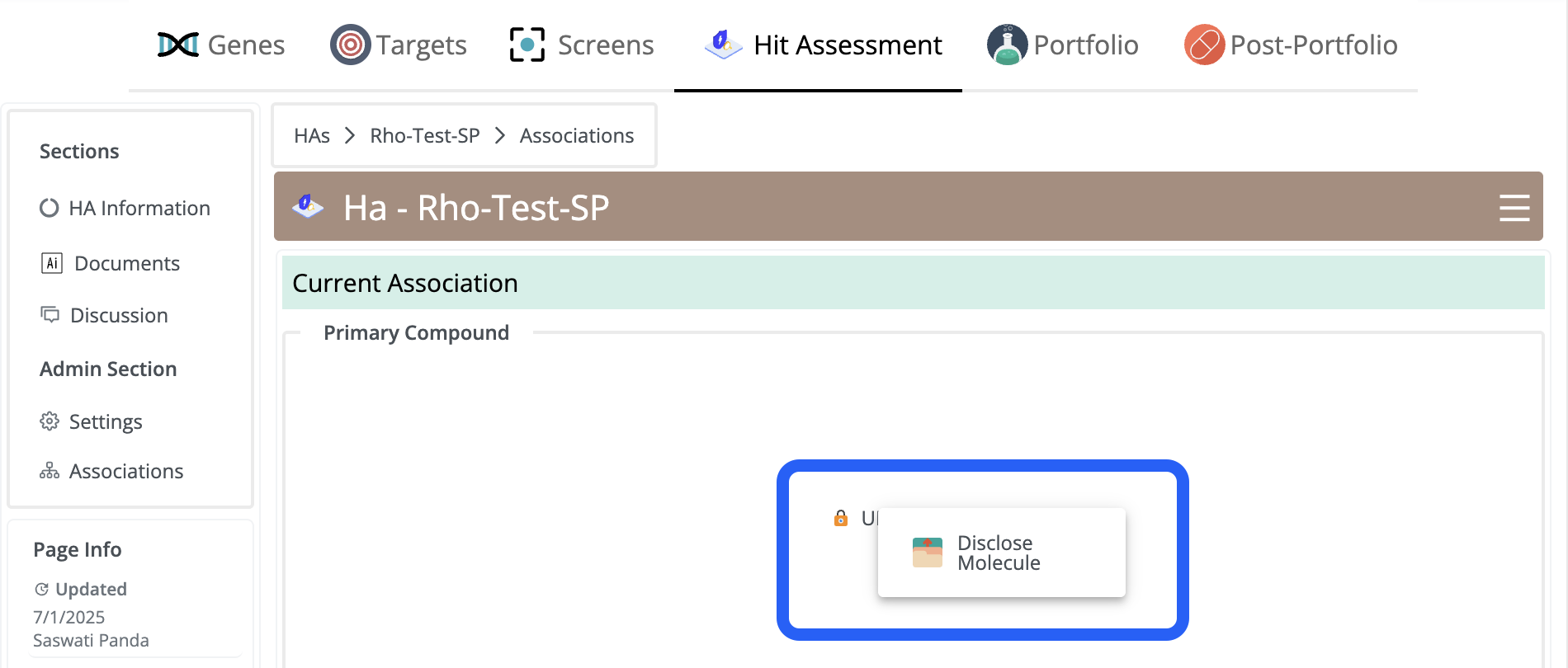Click the Targets bullseye icon

point(350,45)
